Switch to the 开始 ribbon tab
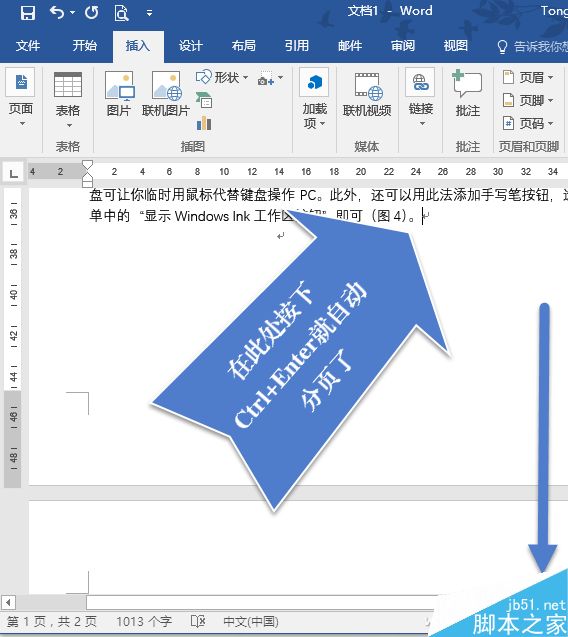568x637 pixels. pos(85,46)
